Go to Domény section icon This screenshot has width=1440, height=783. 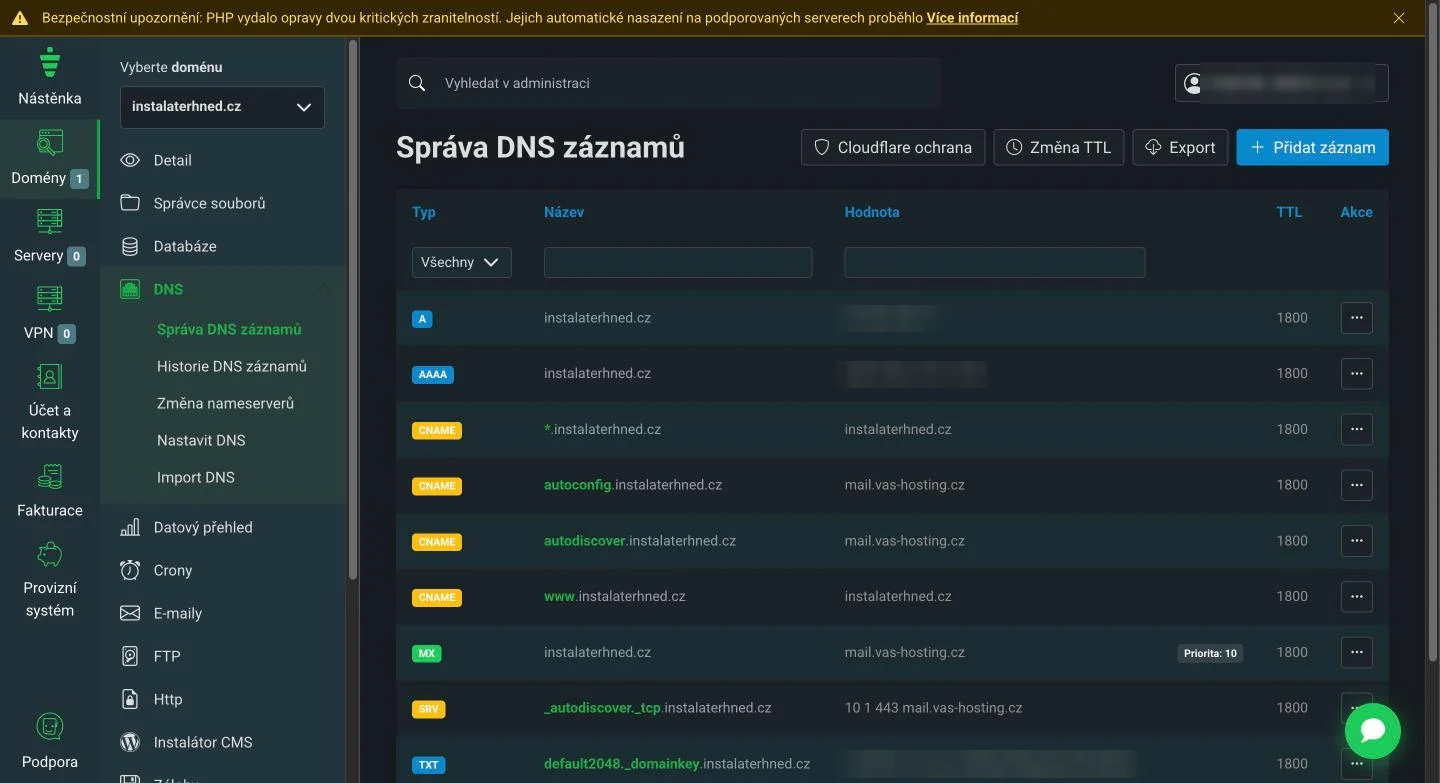(50, 142)
